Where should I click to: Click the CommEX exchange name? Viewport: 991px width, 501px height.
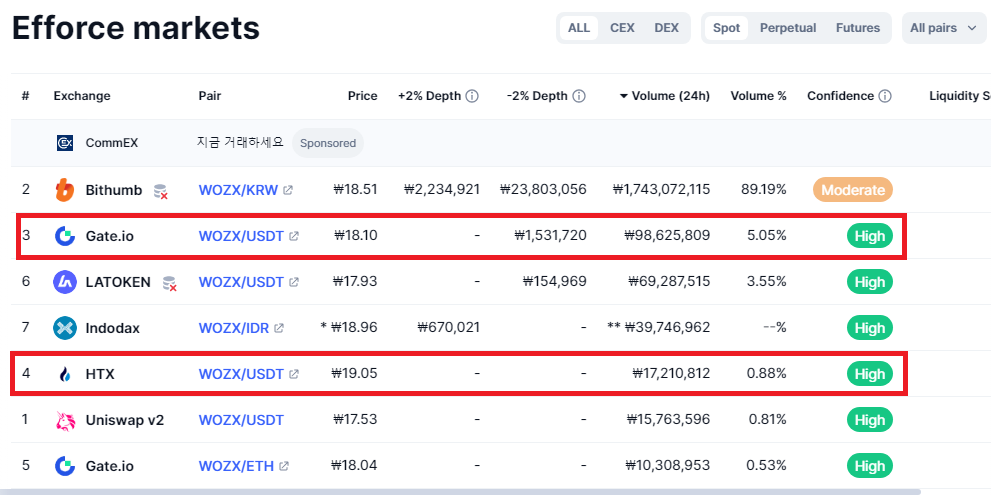point(112,143)
